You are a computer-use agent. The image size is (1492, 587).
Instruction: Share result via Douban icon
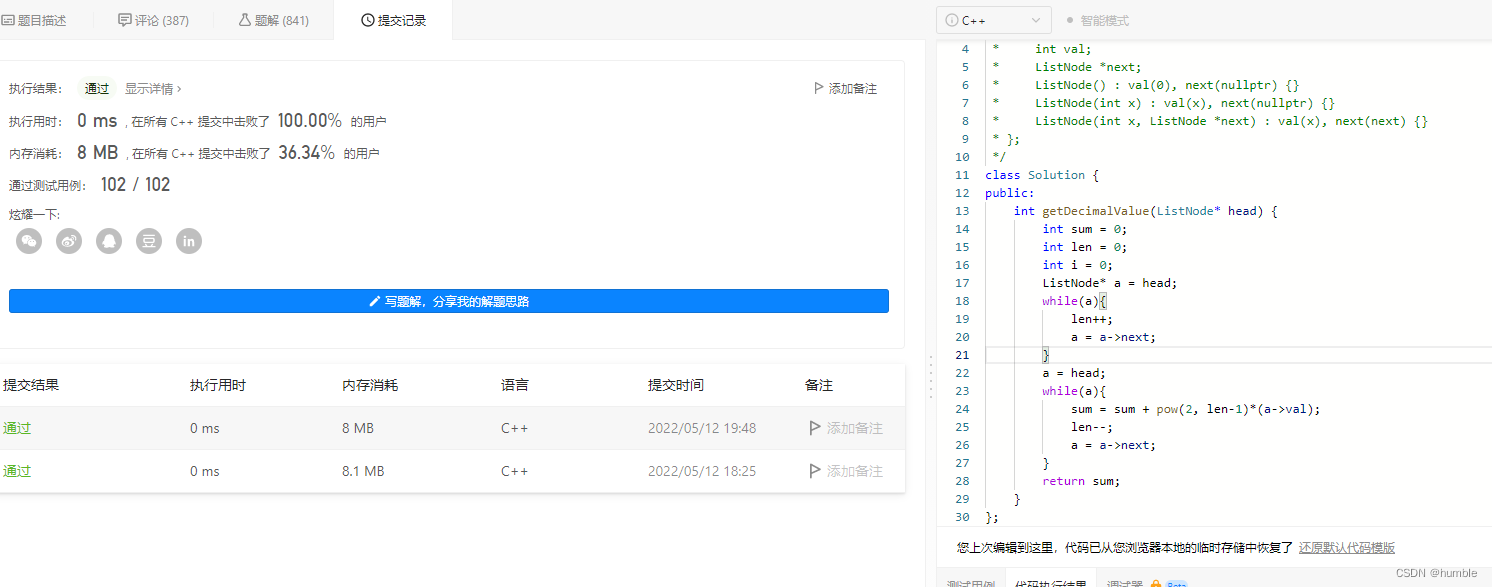point(149,241)
